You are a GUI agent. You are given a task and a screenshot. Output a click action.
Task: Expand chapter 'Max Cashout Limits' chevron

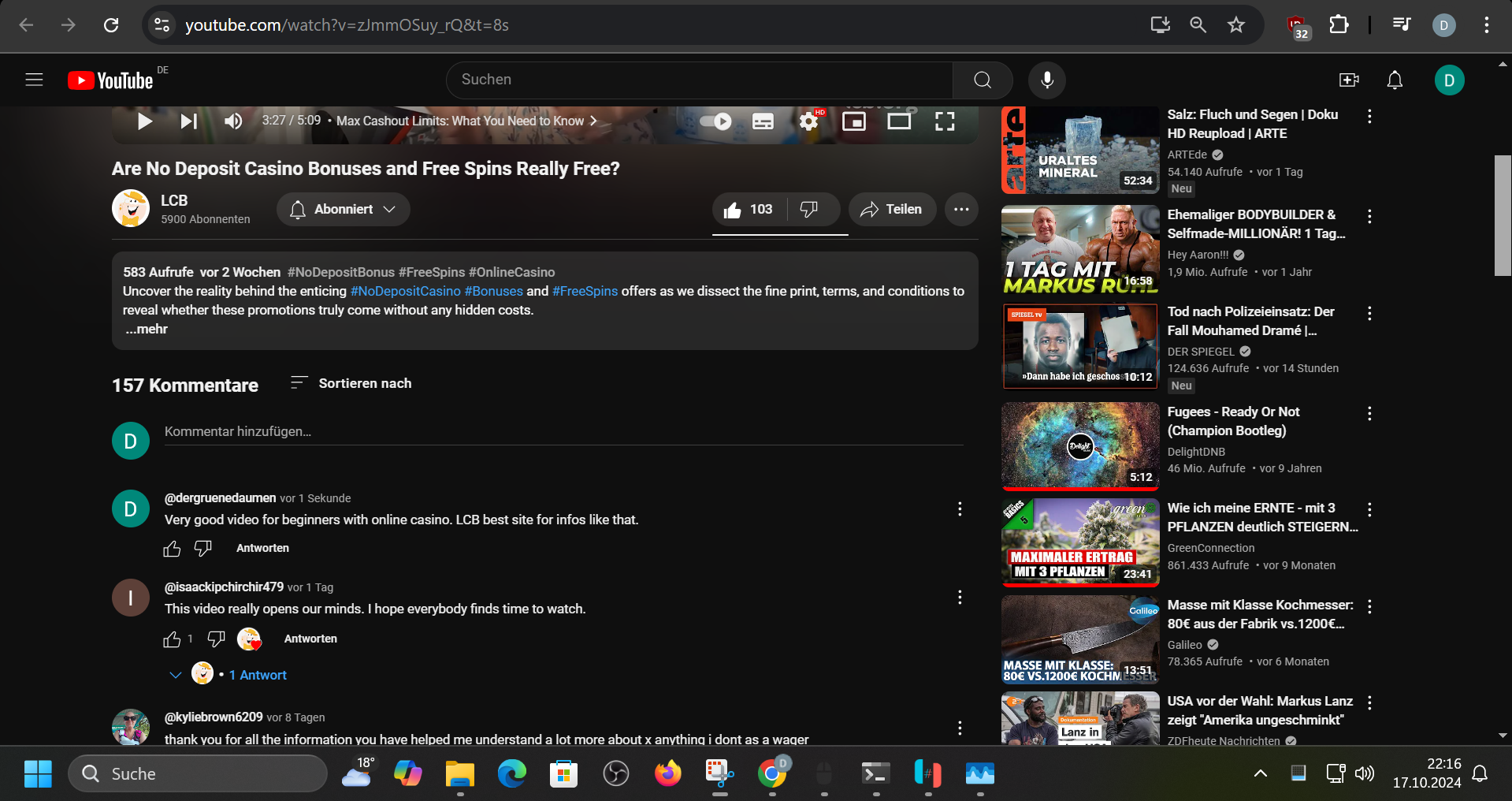click(593, 121)
